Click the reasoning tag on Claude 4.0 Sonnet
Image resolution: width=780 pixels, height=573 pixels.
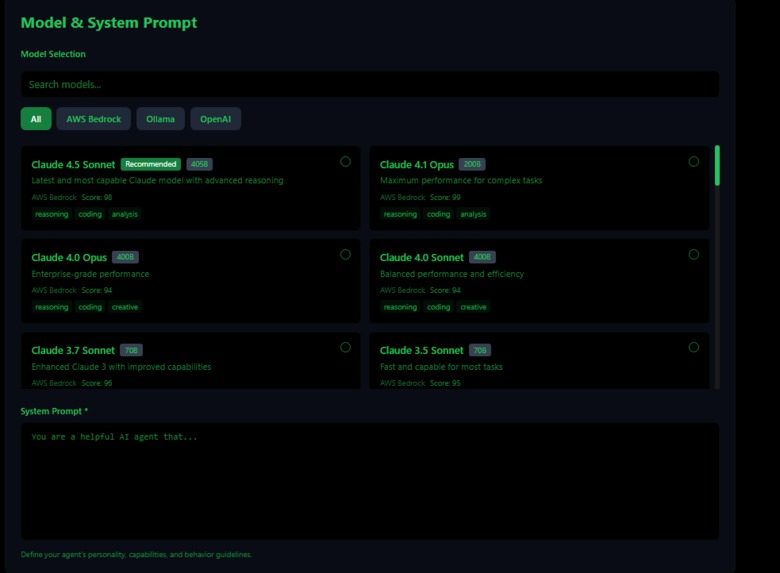point(400,307)
